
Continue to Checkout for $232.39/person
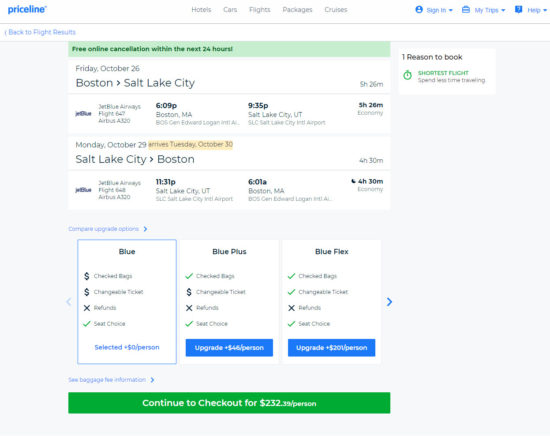229,403
